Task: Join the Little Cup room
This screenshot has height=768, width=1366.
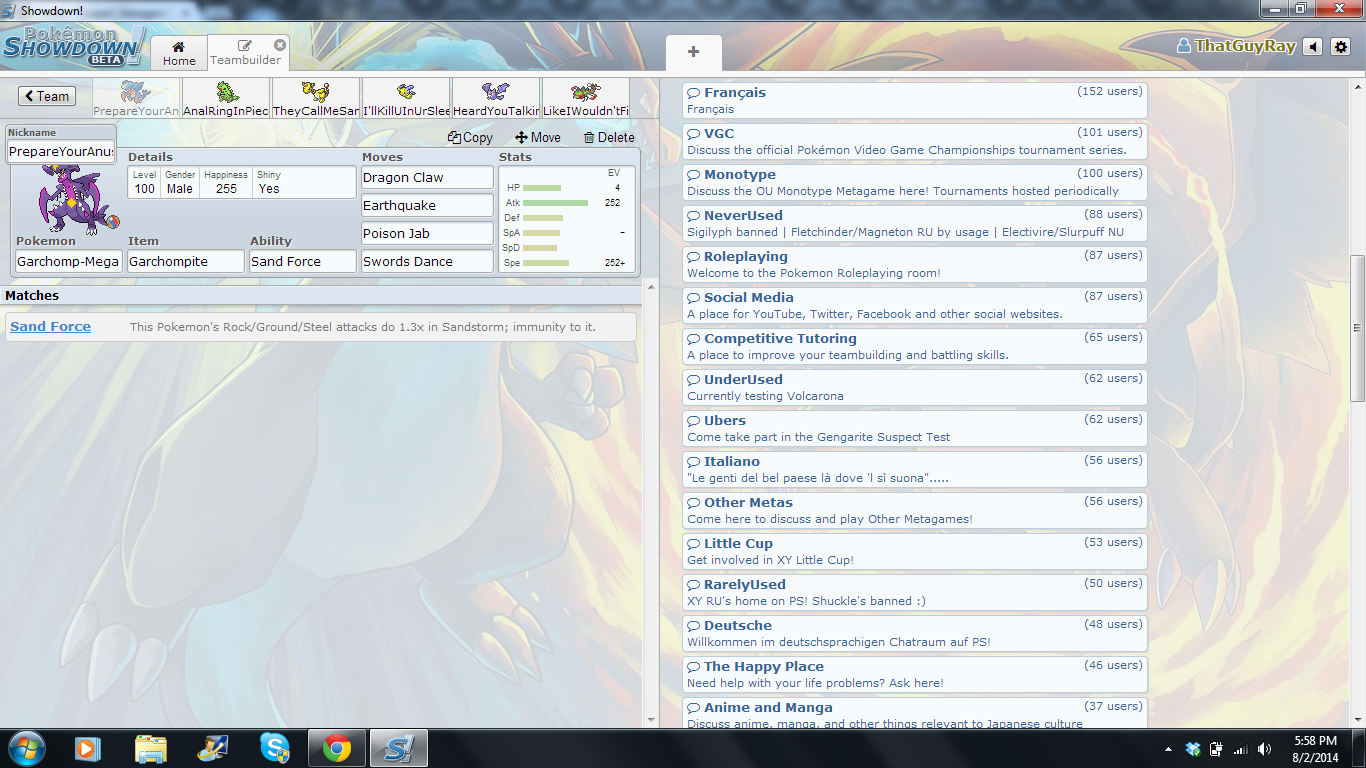Action: [915, 551]
